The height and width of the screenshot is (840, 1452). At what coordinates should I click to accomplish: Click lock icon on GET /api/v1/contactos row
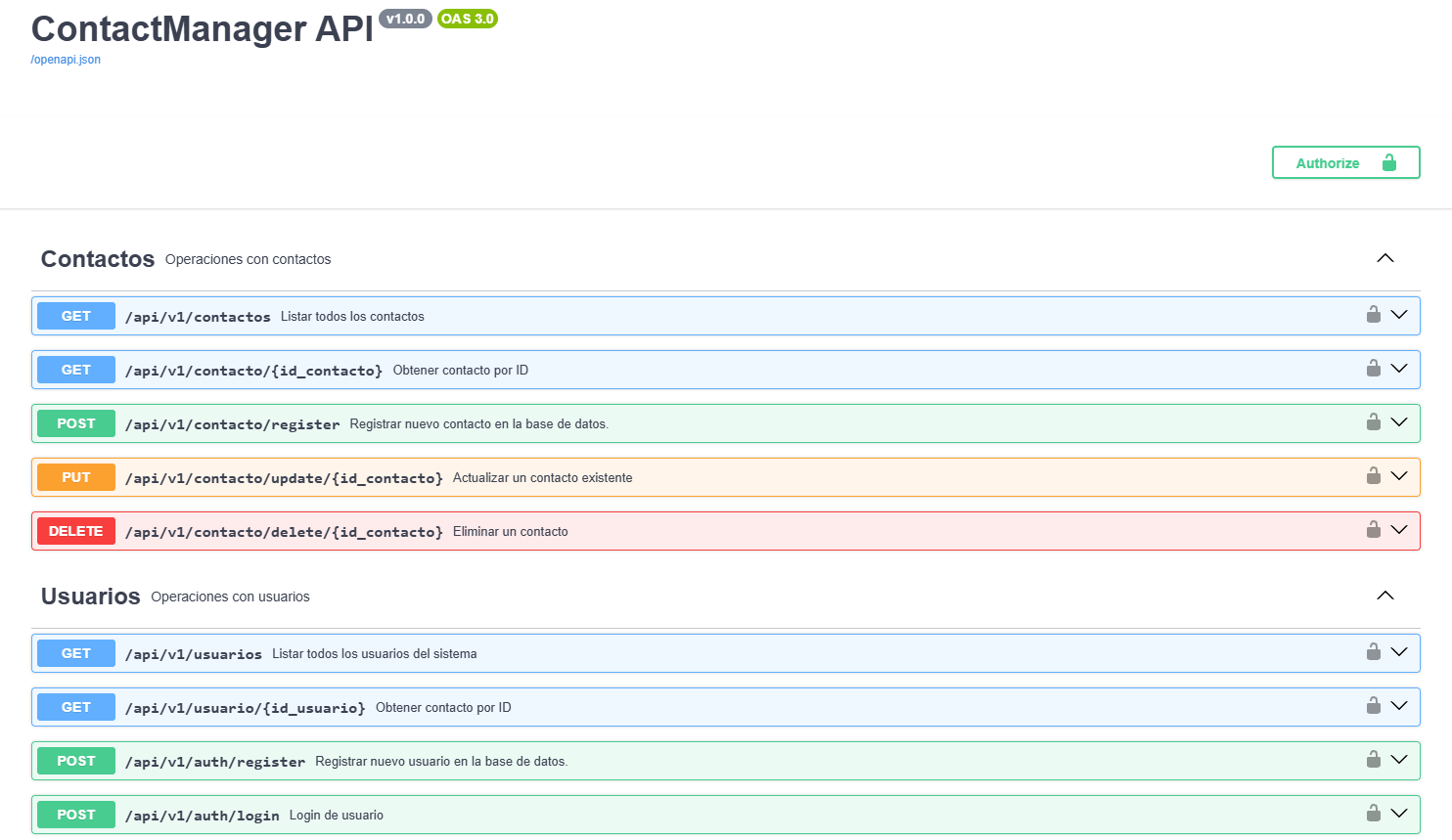tap(1374, 315)
